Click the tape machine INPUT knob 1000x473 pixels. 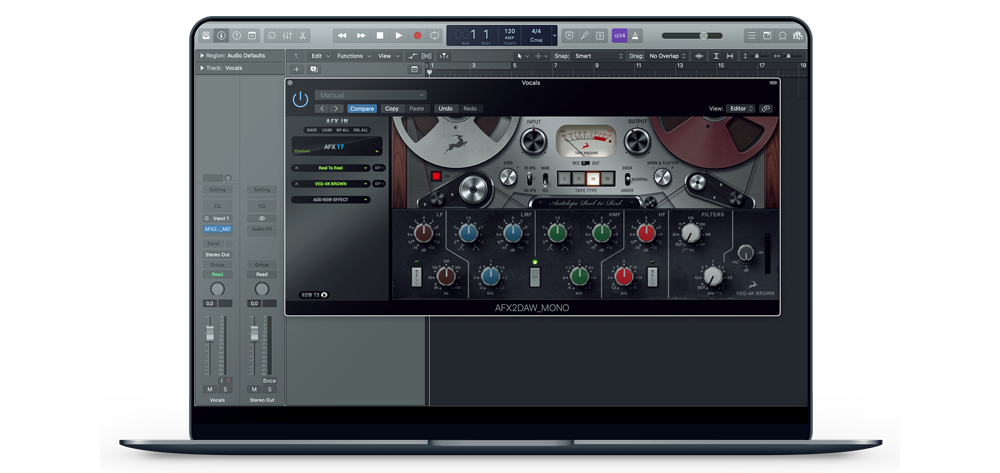534,142
